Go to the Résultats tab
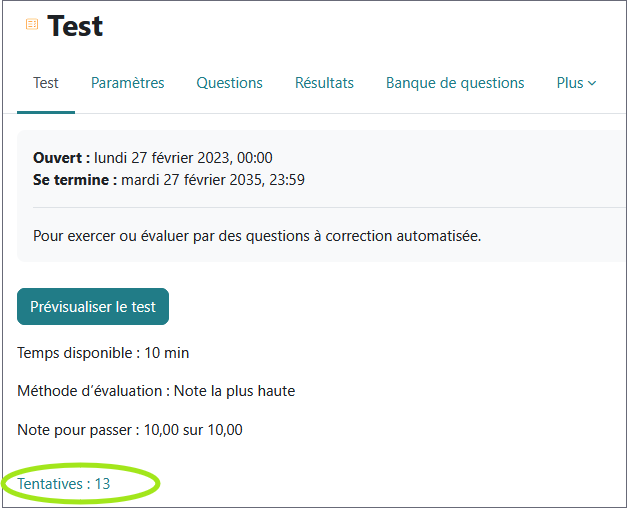This screenshot has width=627, height=508. pos(324,83)
